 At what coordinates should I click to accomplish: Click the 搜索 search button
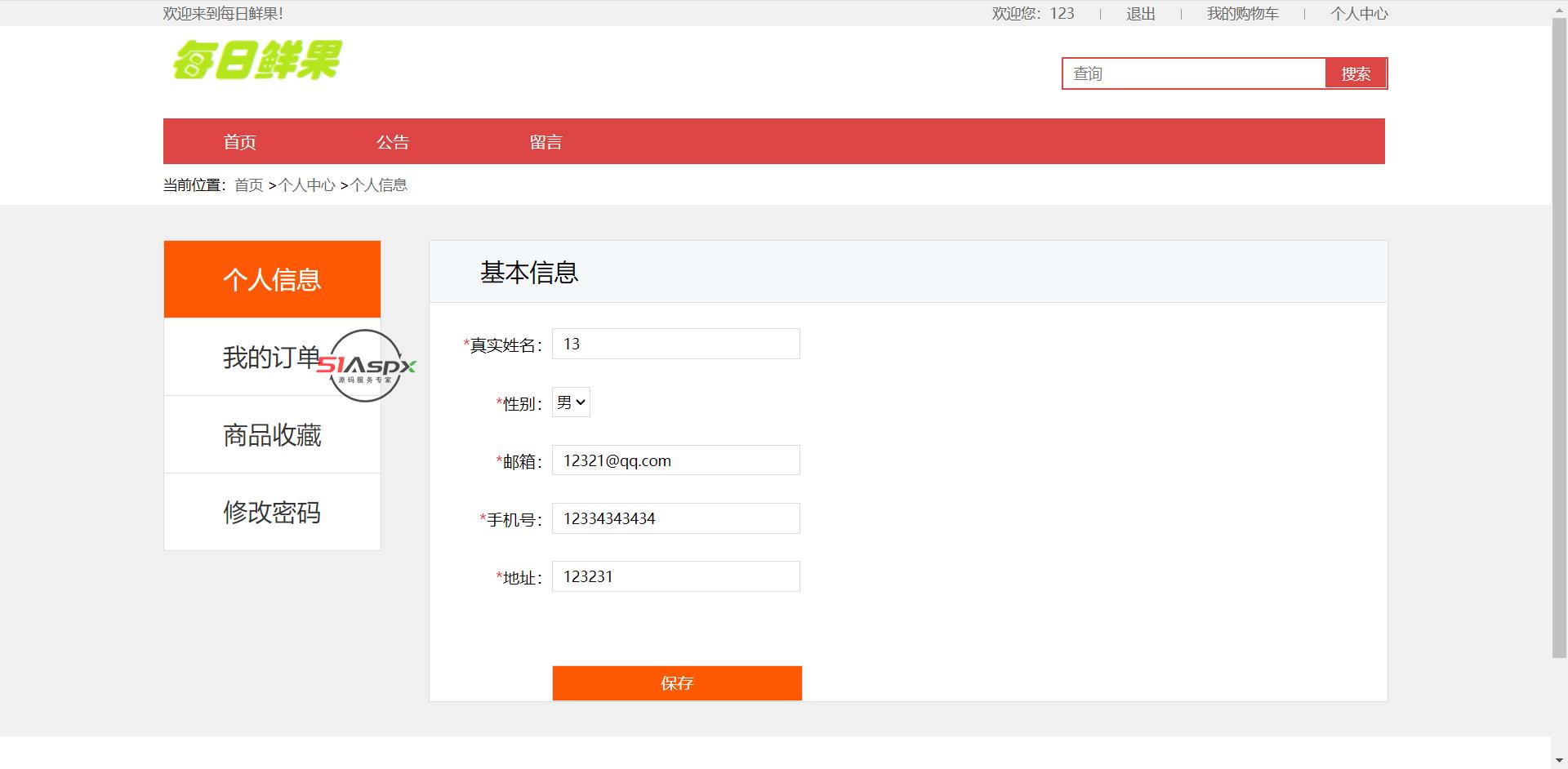point(1356,73)
